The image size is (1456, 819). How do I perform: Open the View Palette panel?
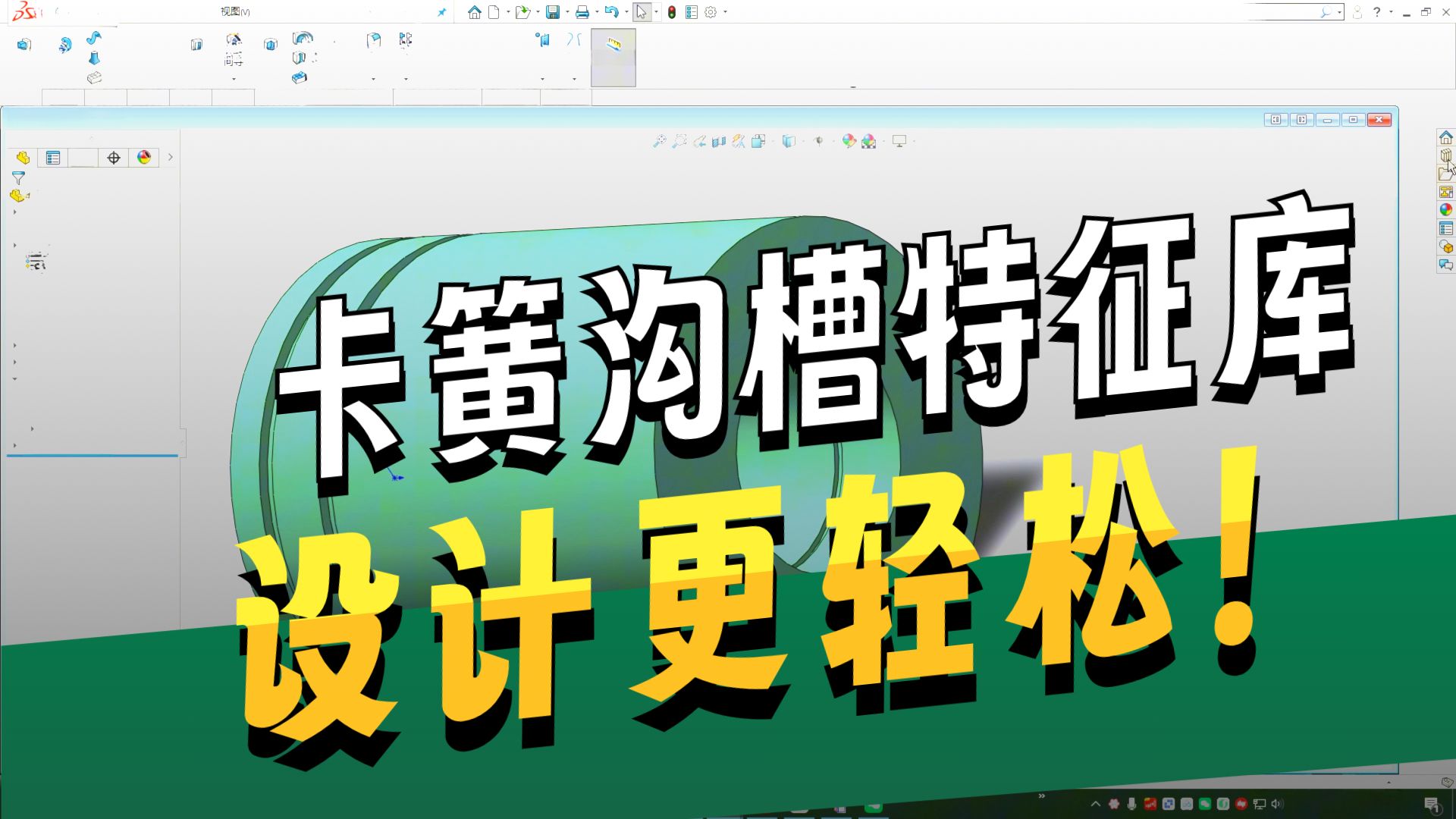tap(1447, 190)
